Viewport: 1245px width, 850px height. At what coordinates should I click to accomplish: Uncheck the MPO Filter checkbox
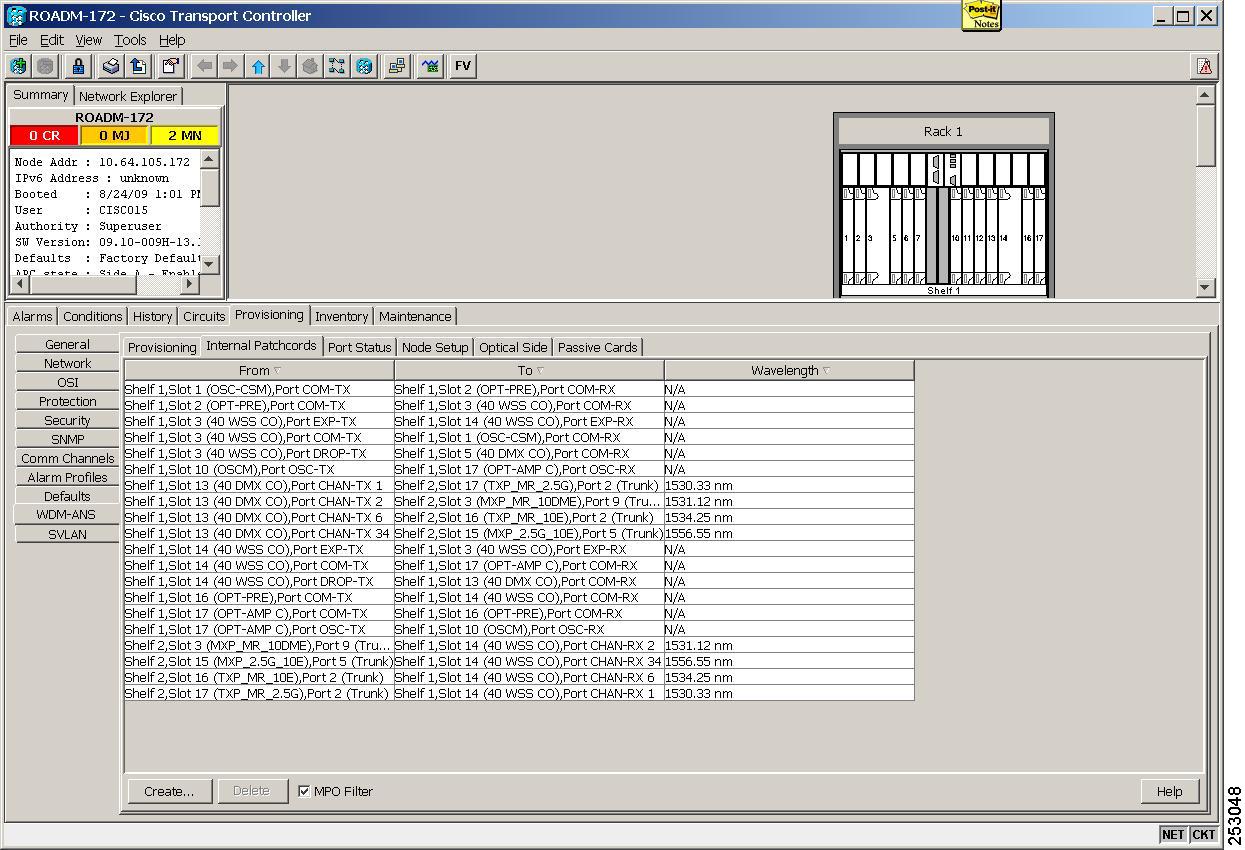pyautogui.click(x=304, y=791)
